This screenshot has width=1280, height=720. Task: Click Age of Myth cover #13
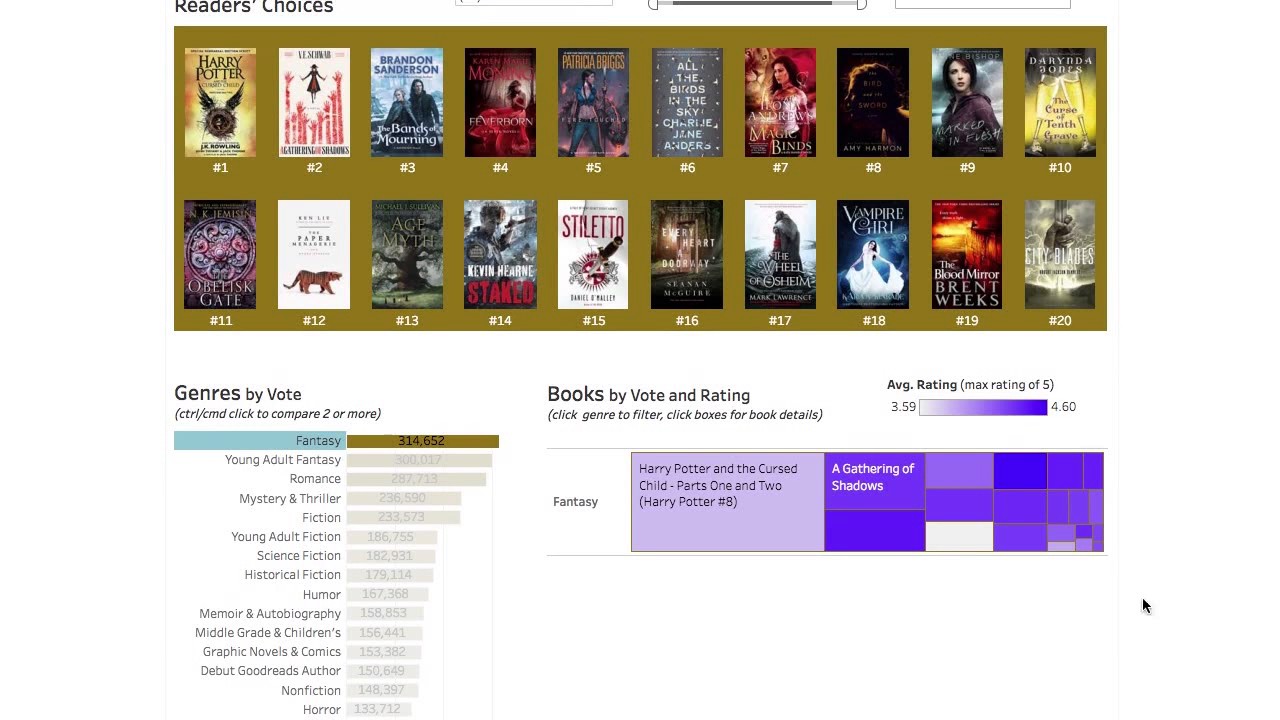407,255
